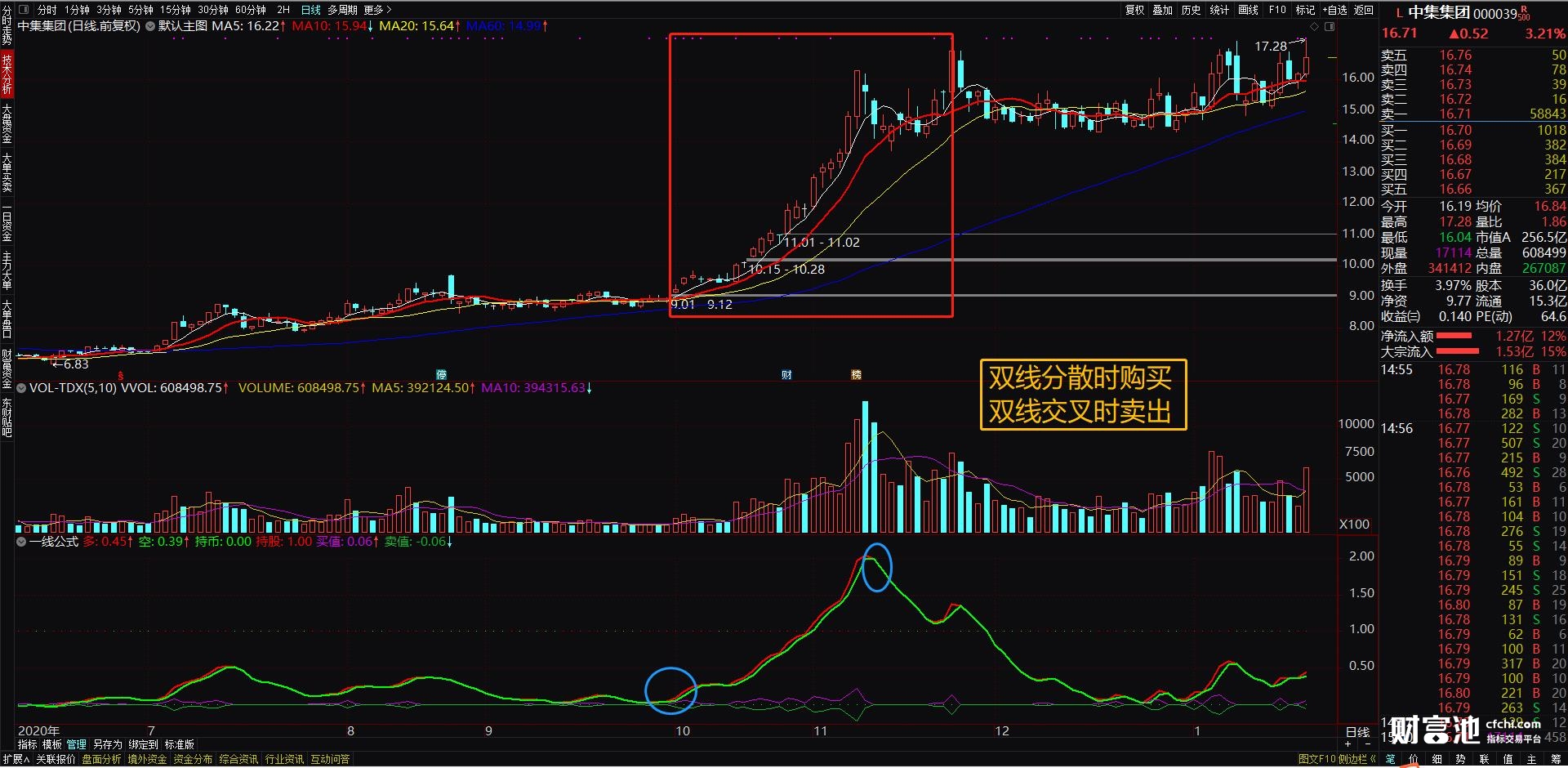This screenshot has height=768, width=1568.
Task: Open 一日资金 in left sidebar
Action: coord(7,221)
